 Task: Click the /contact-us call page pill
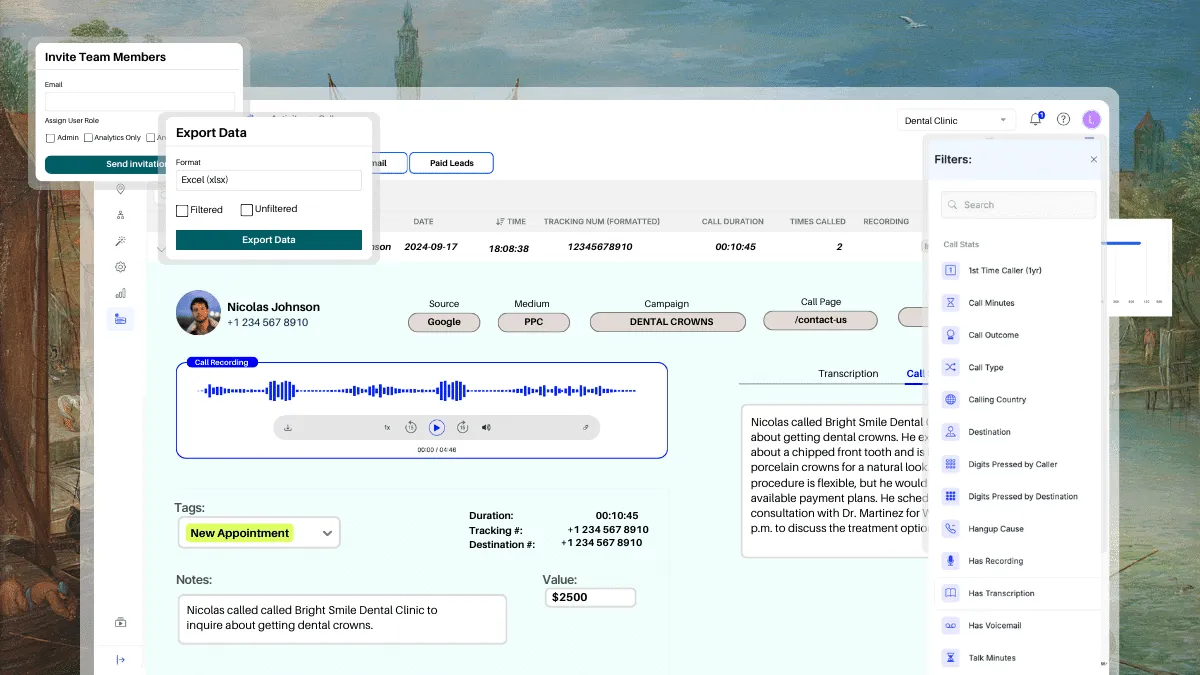(x=820, y=320)
